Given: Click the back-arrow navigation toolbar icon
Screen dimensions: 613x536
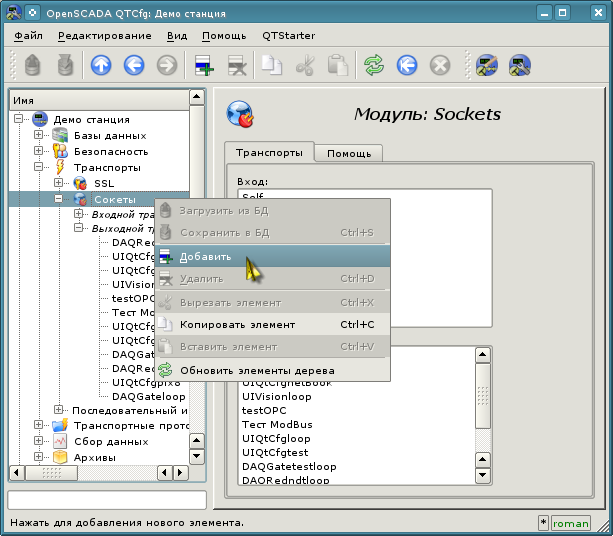Looking at the screenshot, I should pyautogui.click(x=134, y=66).
